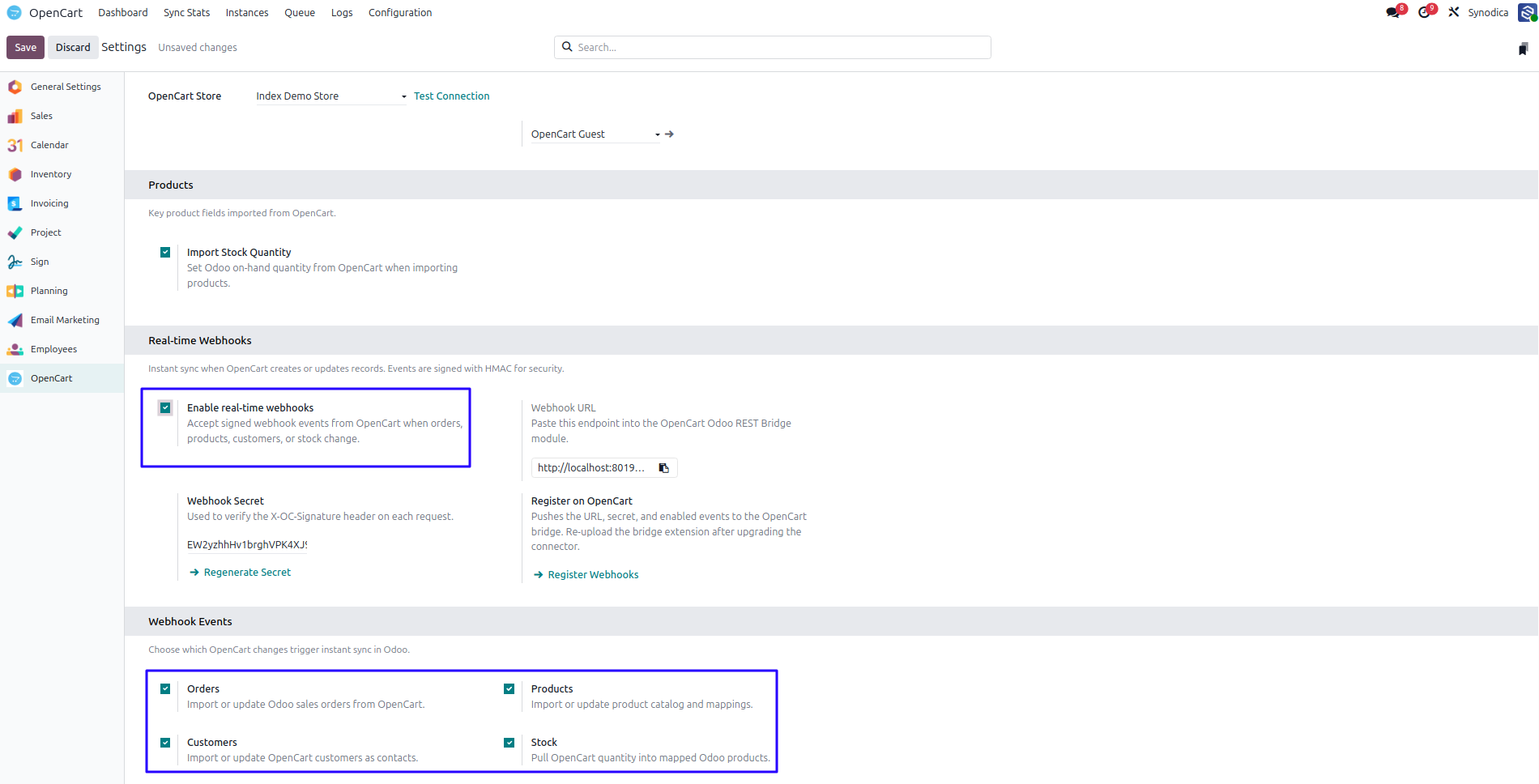Viewport: 1539px width, 784px height.
Task: Click the Test Connection link
Action: pyautogui.click(x=451, y=96)
